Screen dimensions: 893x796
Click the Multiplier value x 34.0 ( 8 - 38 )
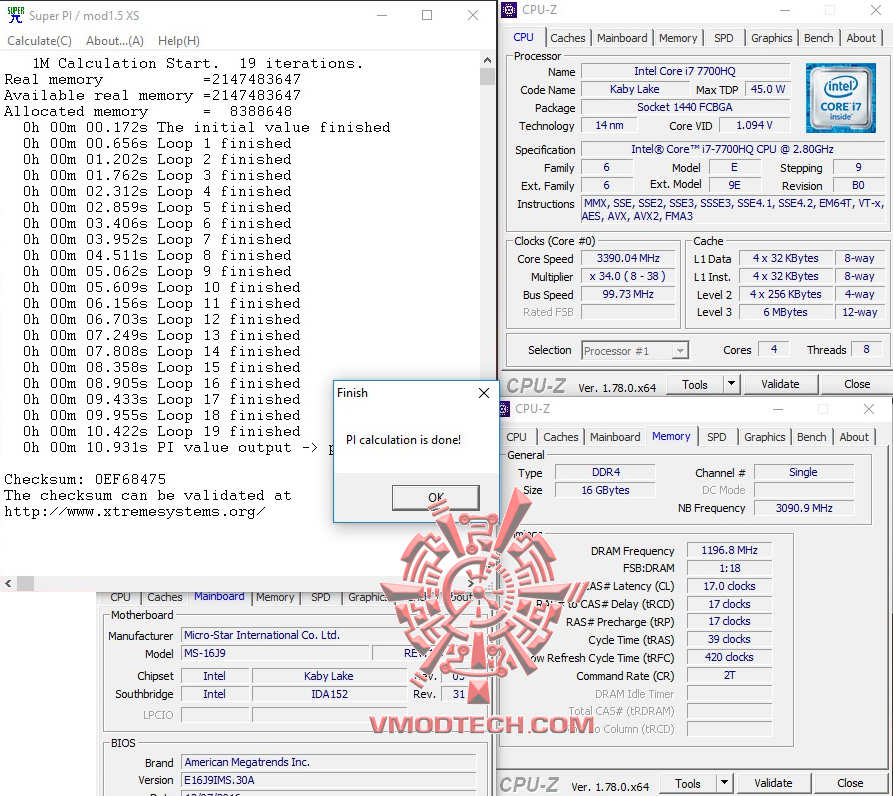[628, 276]
